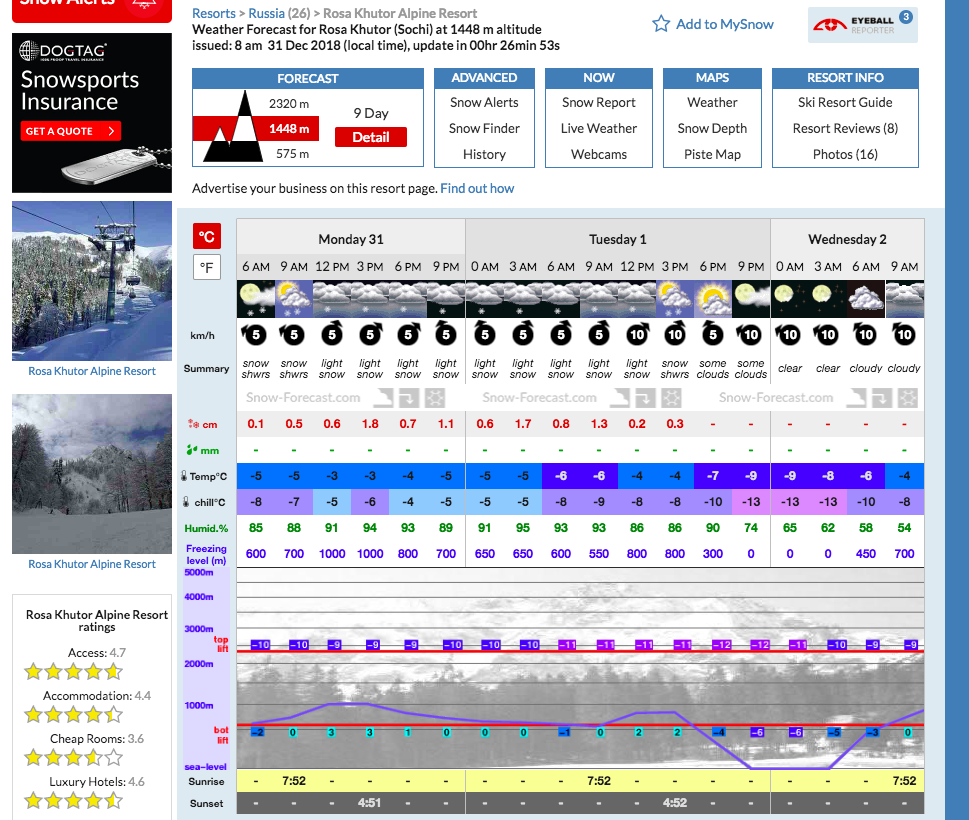
Task: Open Resort Reviews (8) link
Action: pyautogui.click(x=845, y=129)
